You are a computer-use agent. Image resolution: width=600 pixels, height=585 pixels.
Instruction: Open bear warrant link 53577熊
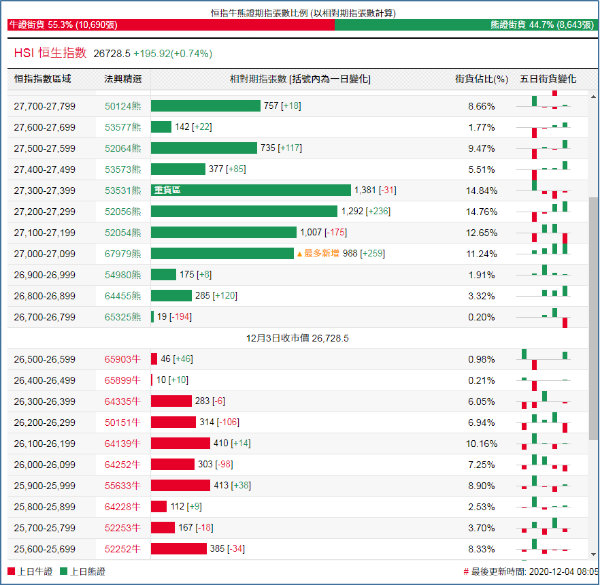coord(123,127)
